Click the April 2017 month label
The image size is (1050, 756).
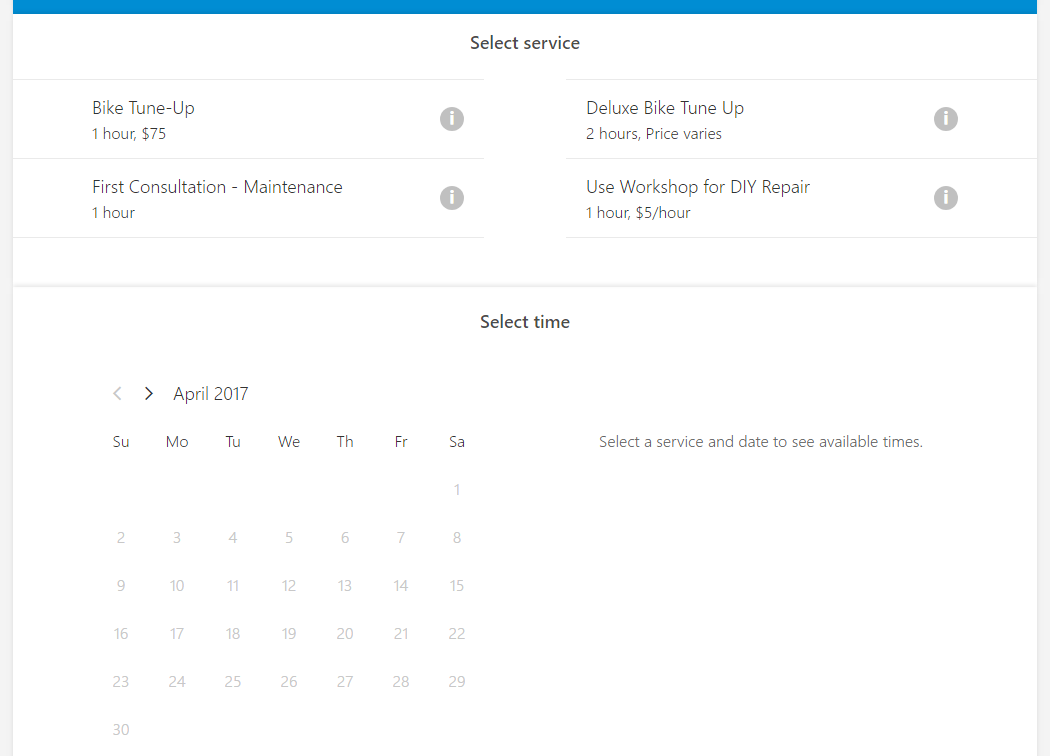[210, 394]
